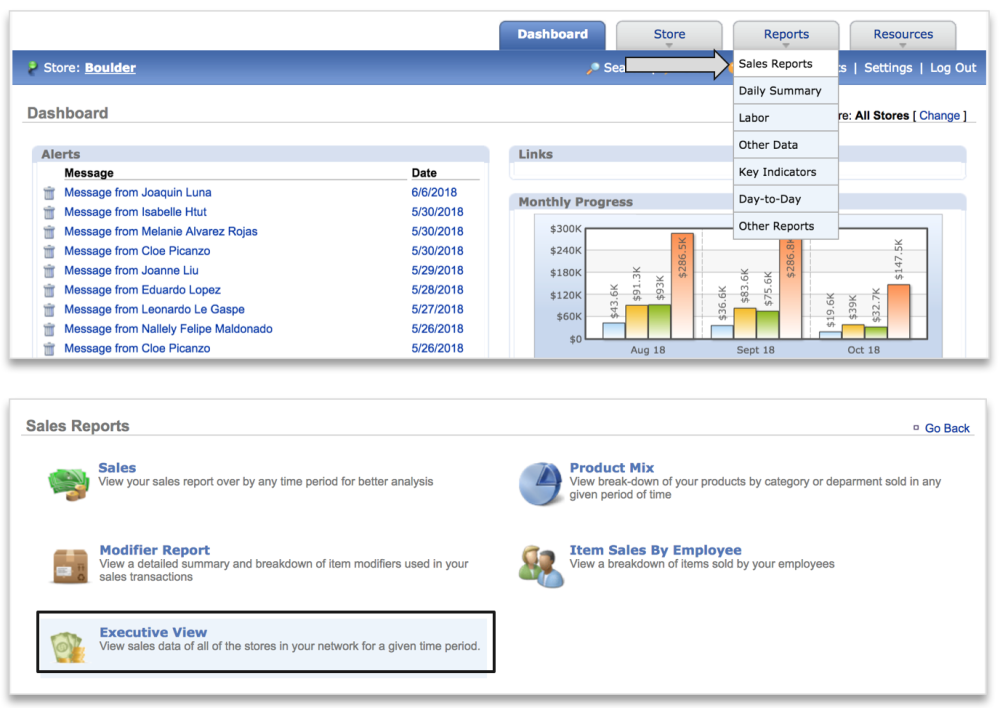
Task: Click trash icon beside Cloe Picanzo 5/26/2018 message
Action: coord(49,349)
